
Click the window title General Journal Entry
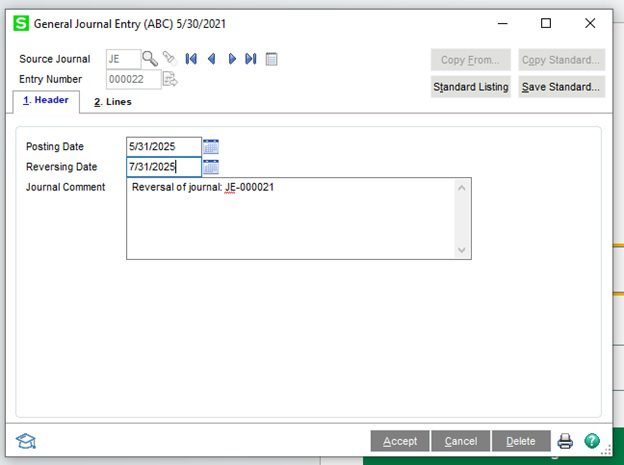tap(130, 24)
